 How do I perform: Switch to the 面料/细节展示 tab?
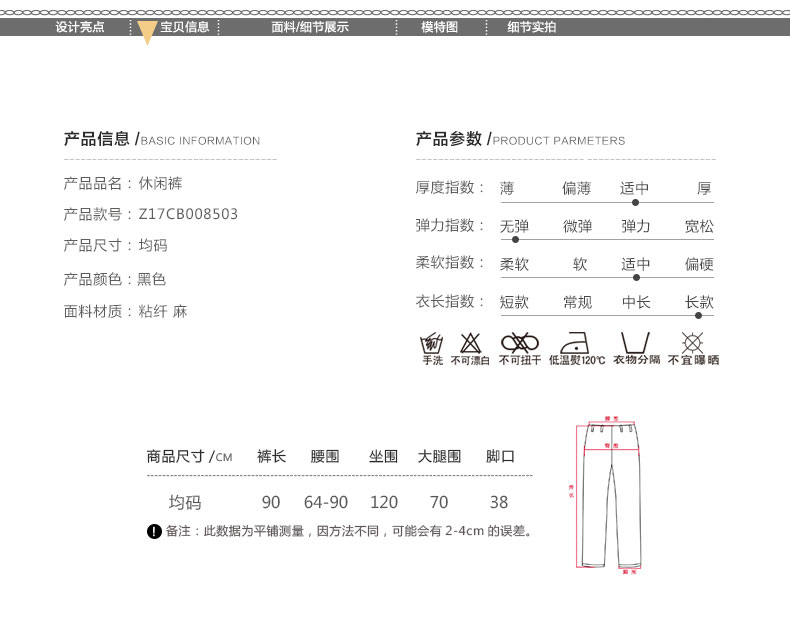point(310,27)
